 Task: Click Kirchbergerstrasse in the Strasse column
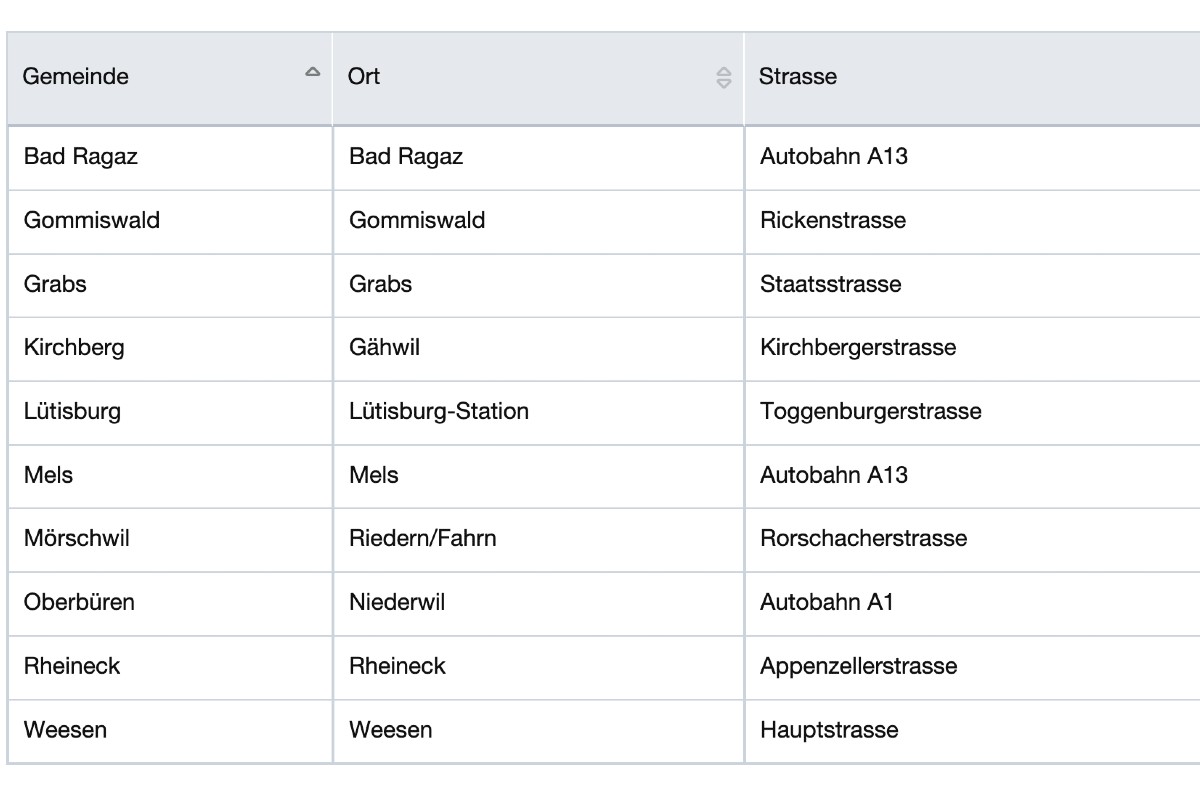(x=857, y=348)
